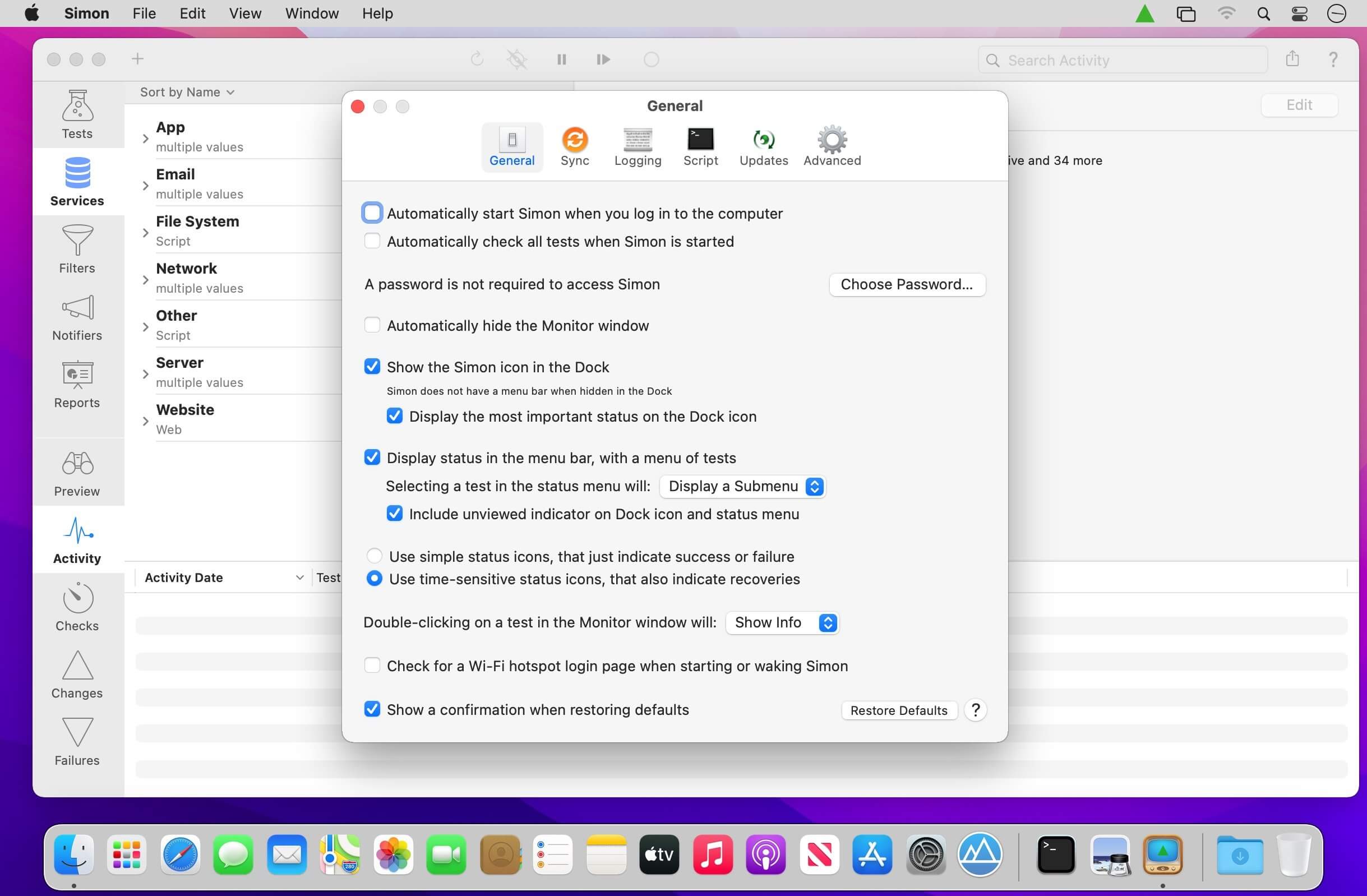Open the Failures view
This screenshot has height=896, width=1367.
77,741
